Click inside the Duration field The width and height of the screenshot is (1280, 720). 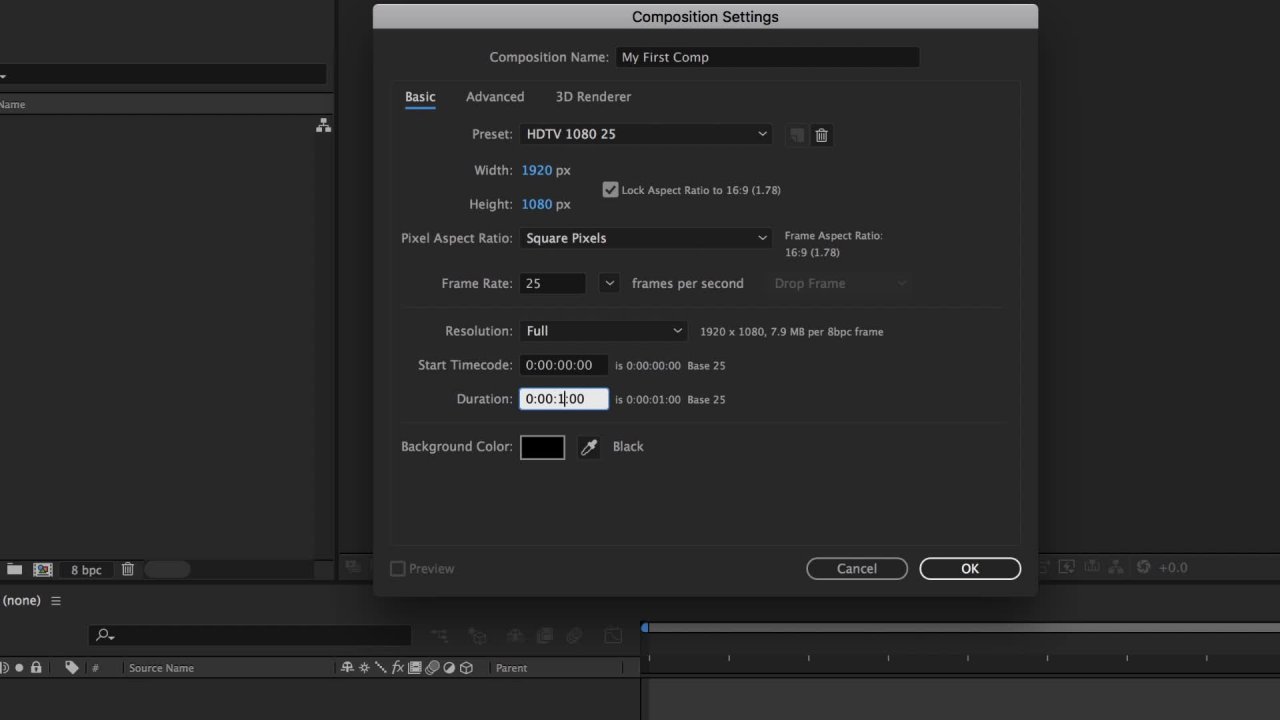point(563,399)
